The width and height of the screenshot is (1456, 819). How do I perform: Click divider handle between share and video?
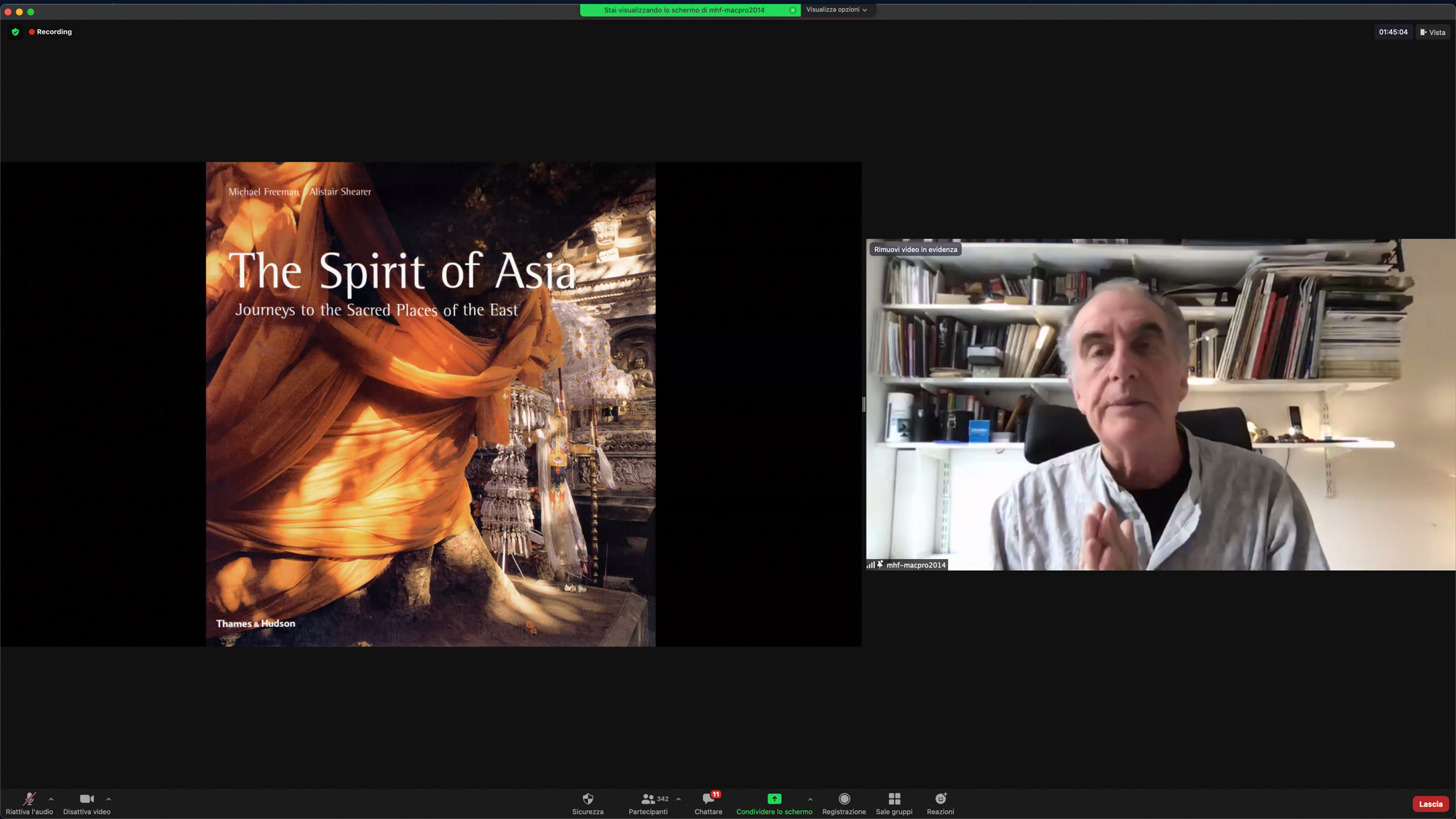point(863,404)
